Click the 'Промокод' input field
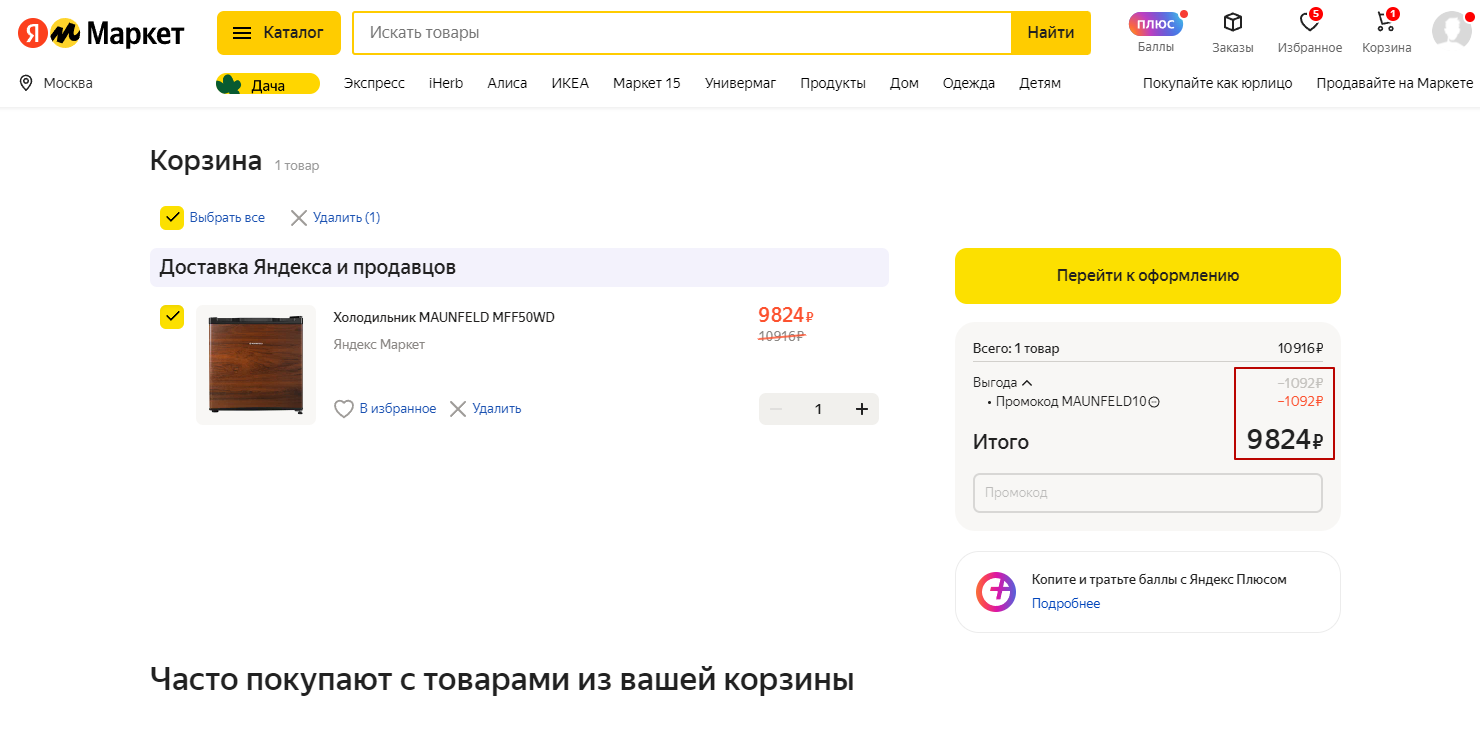This screenshot has height=743, width=1480. click(1147, 493)
